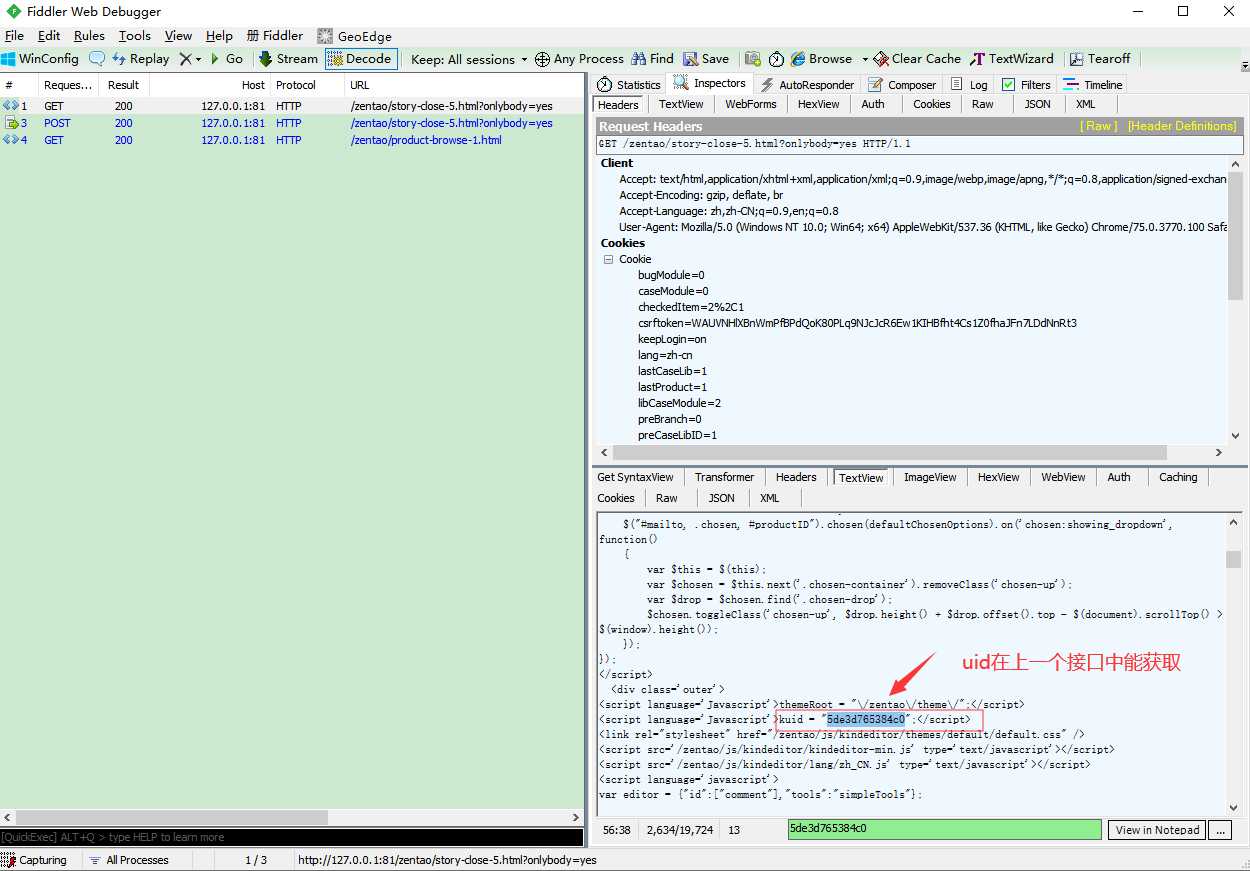1250x871 pixels.
Task: Toggle Stream mode
Action: tap(288, 59)
